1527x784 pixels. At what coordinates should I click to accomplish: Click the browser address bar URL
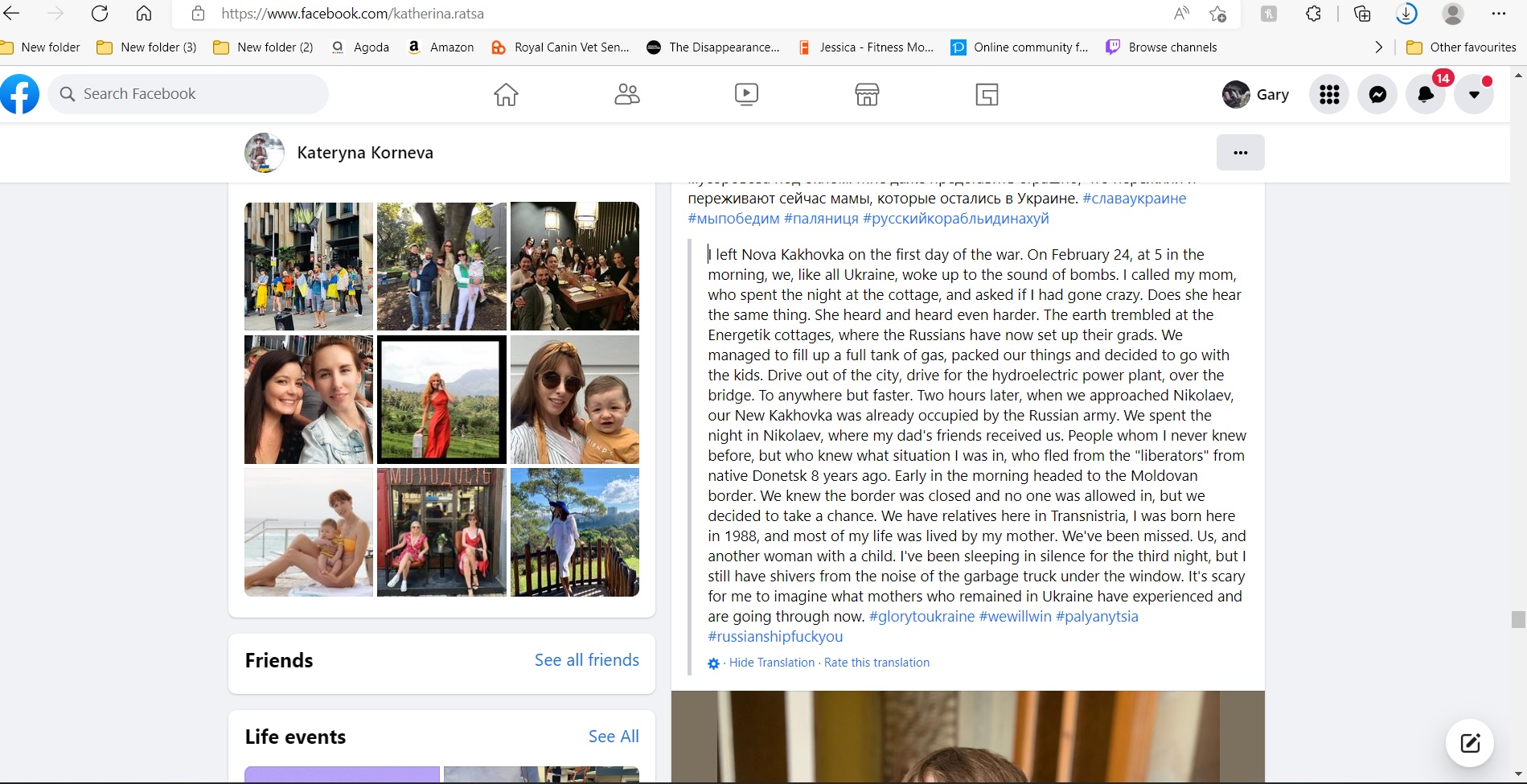[x=352, y=14]
